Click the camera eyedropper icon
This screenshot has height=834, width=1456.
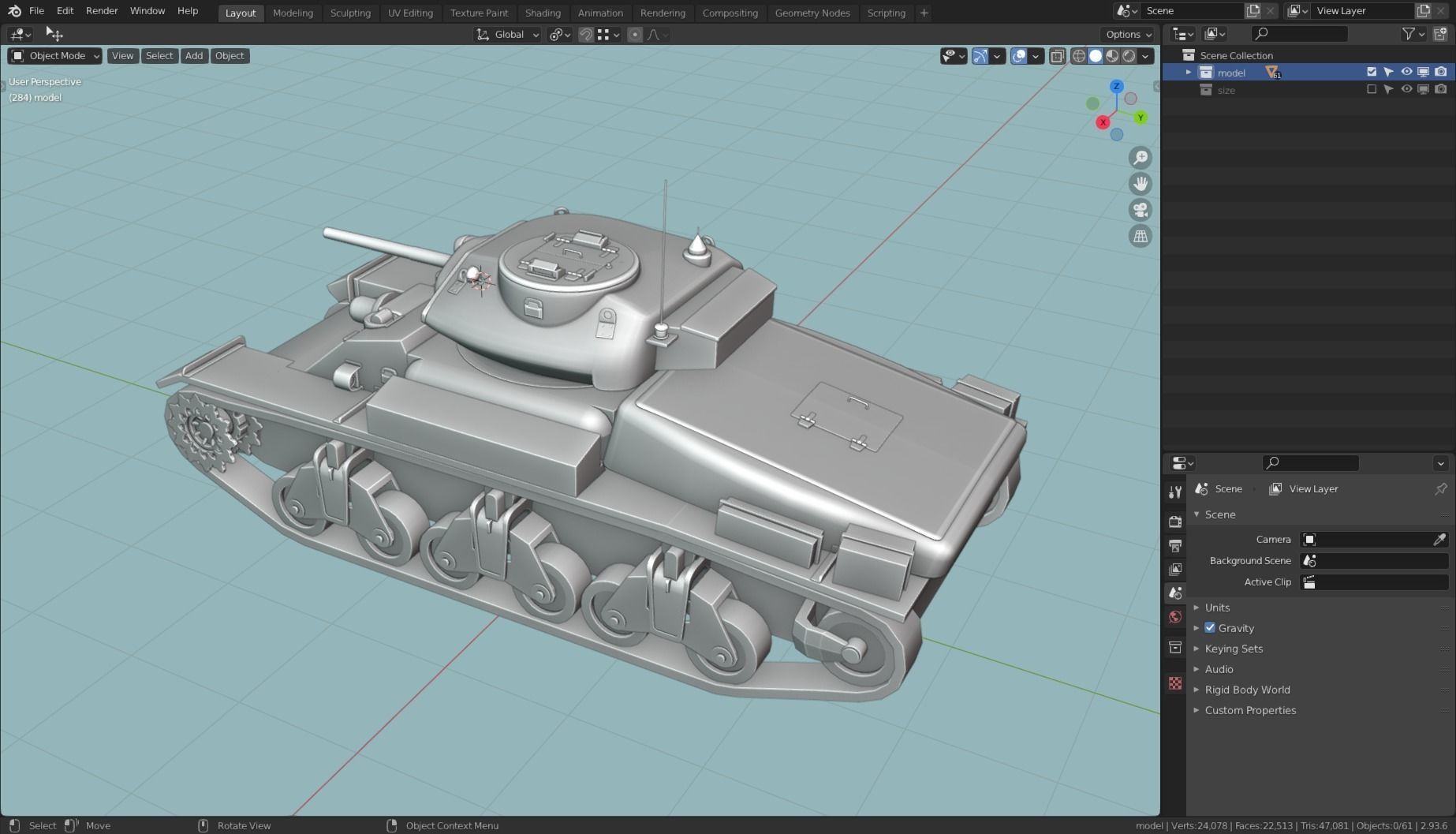click(x=1439, y=540)
